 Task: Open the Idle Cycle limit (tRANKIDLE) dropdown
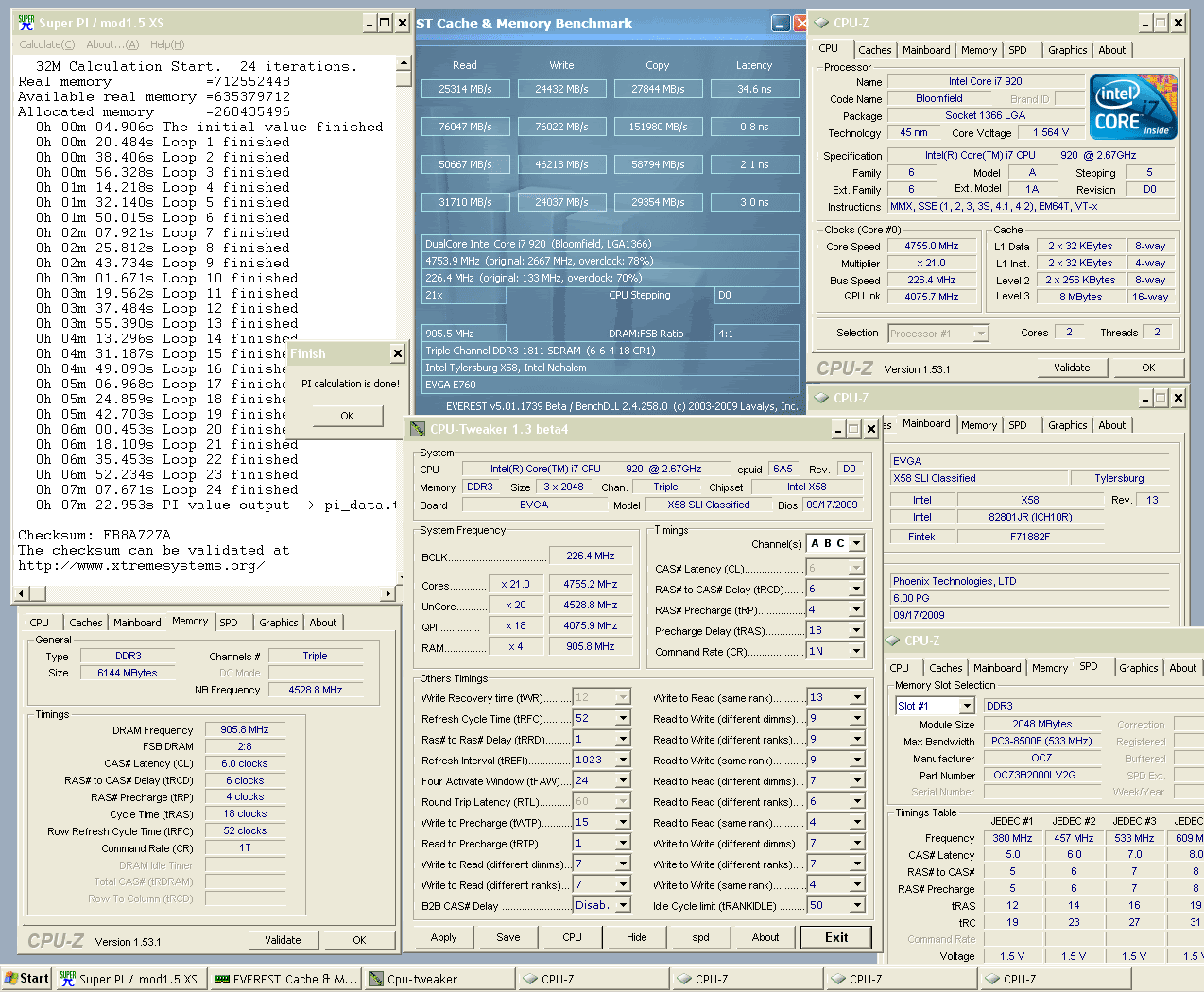point(856,905)
